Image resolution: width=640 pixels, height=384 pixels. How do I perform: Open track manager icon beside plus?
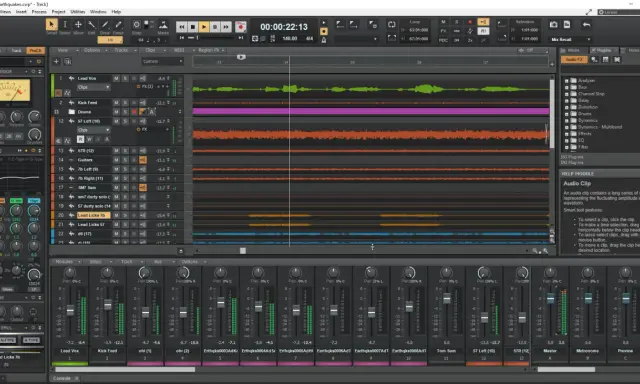click(68, 61)
